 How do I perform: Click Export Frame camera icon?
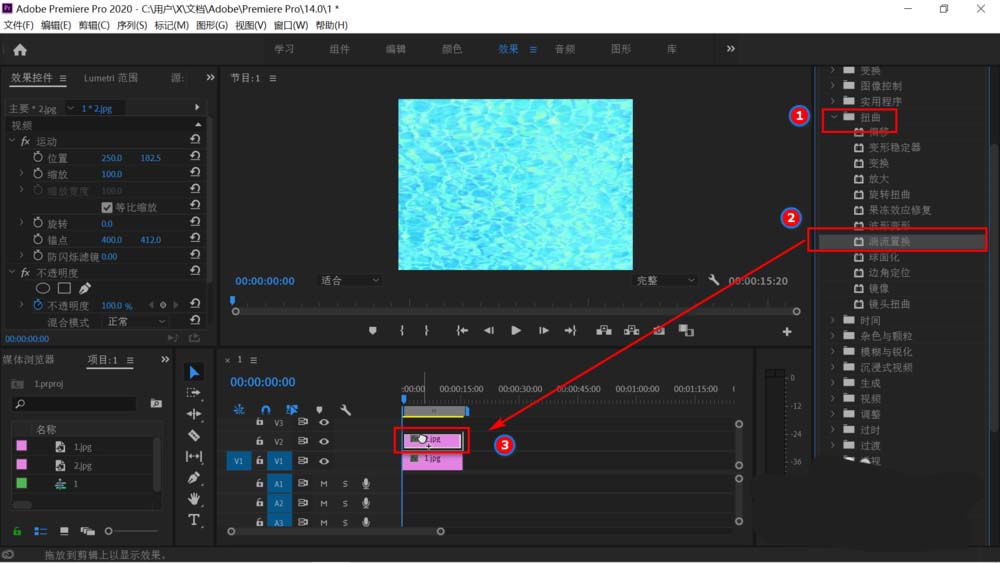659,330
